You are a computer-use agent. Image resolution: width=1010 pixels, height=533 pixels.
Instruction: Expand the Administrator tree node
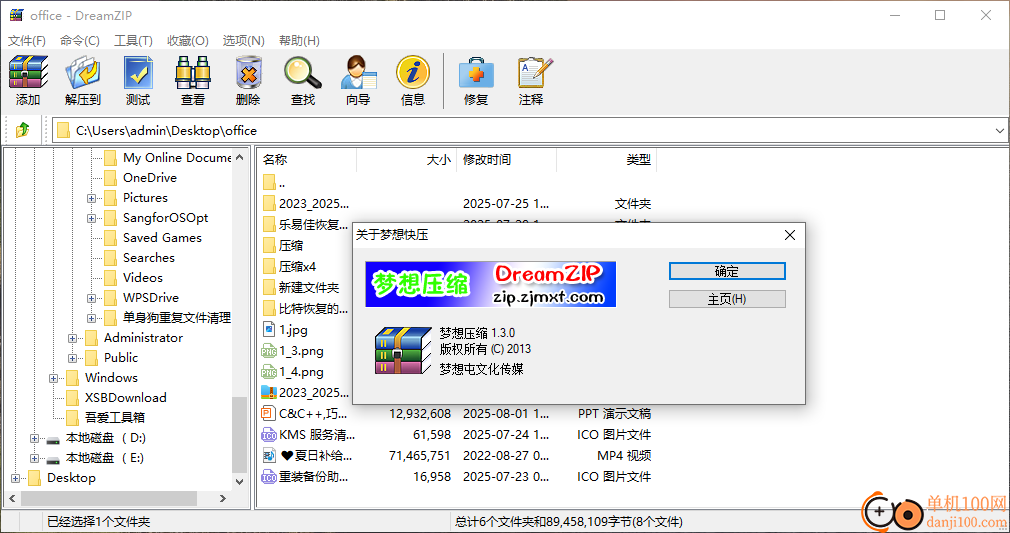pos(72,338)
